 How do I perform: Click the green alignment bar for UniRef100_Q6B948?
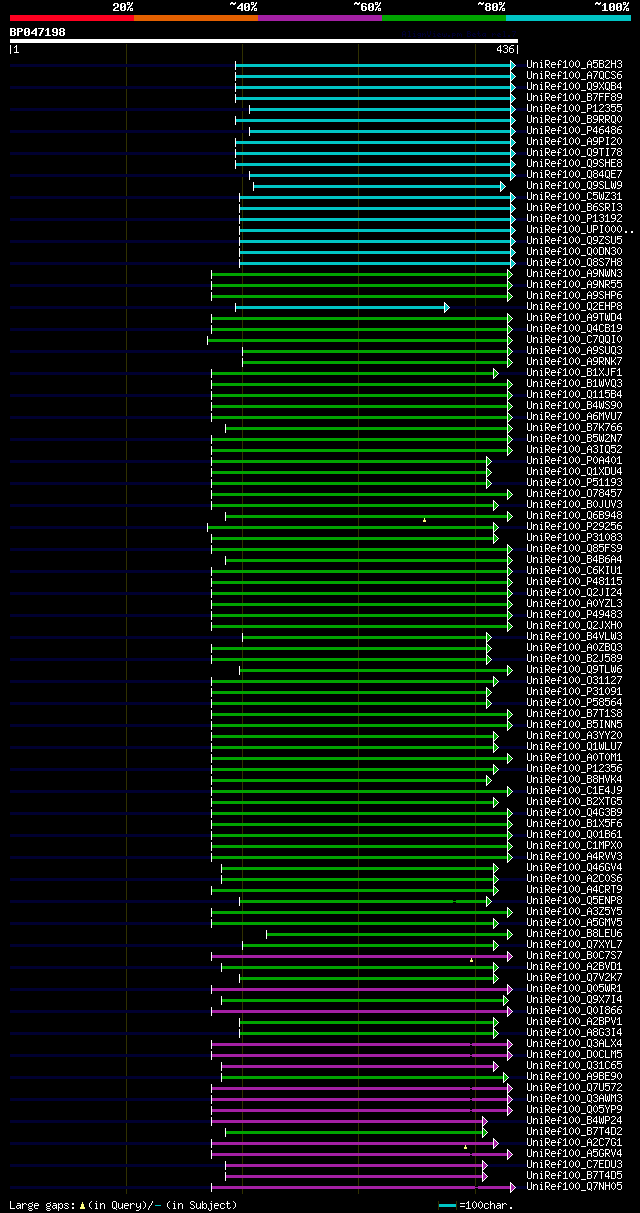coord(368,516)
